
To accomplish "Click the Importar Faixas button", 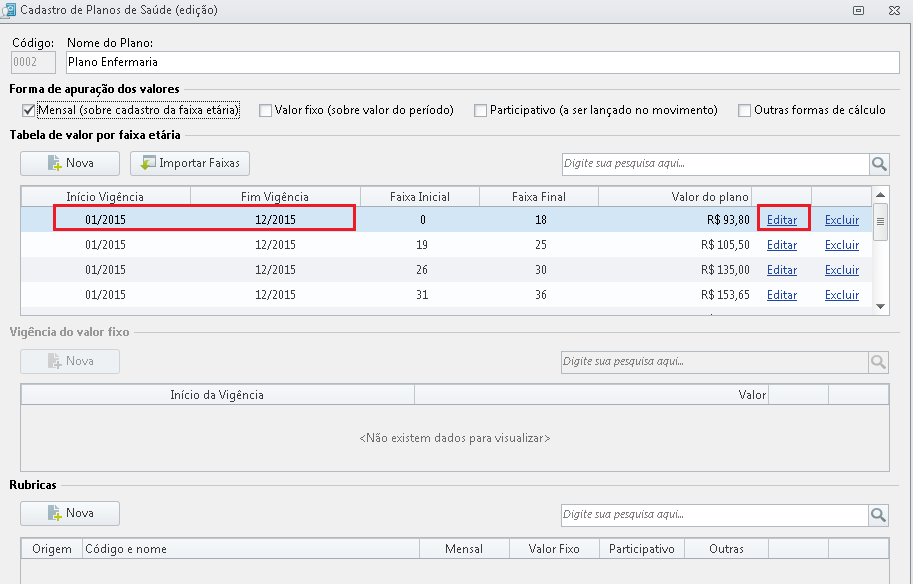I will click(190, 164).
